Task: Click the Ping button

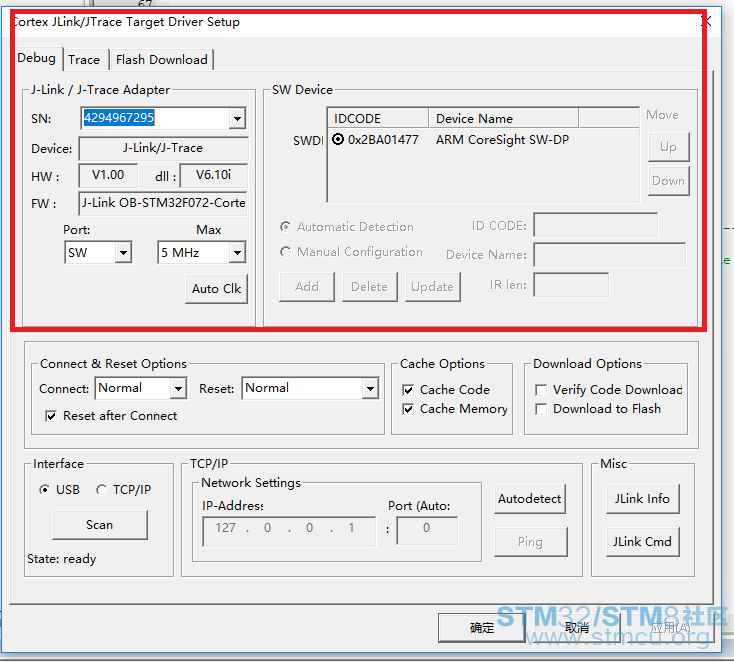Action: (x=530, y=542)
